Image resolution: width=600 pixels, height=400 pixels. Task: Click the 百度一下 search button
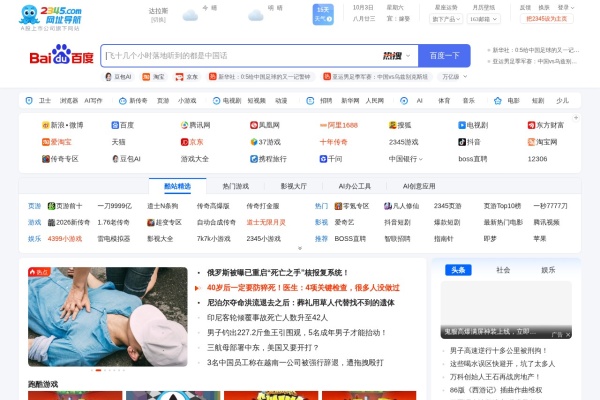click(444, 56)
